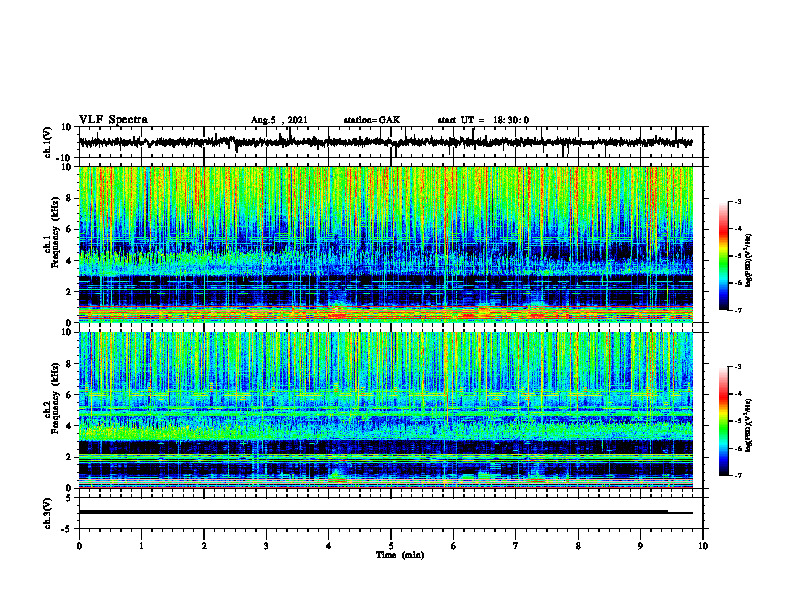Click time axis tick label '3'
The width and height of the screenshot is (792, 612).
point(266,546)
